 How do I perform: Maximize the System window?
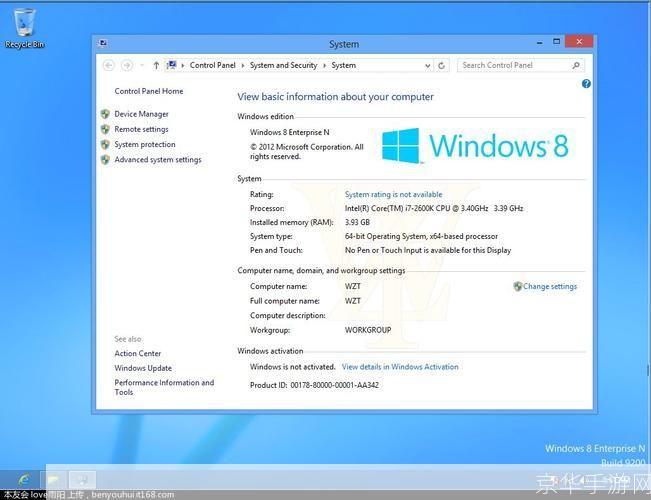click(556, 42)
